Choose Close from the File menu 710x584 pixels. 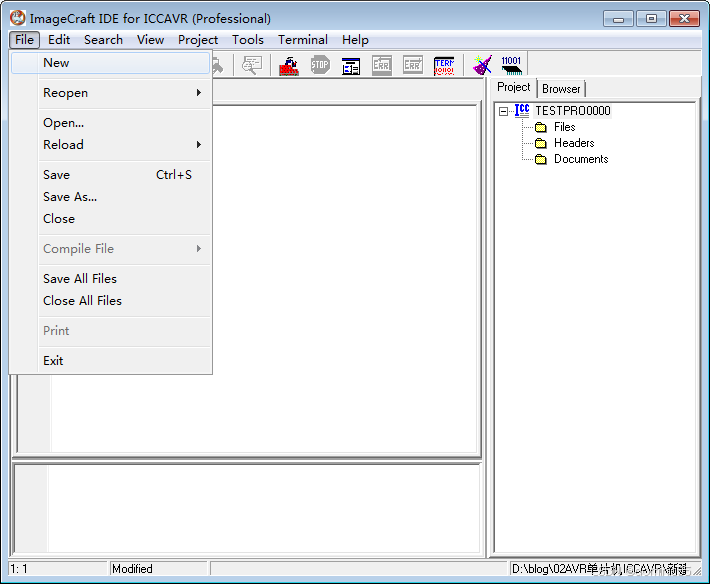click(110, 219)
